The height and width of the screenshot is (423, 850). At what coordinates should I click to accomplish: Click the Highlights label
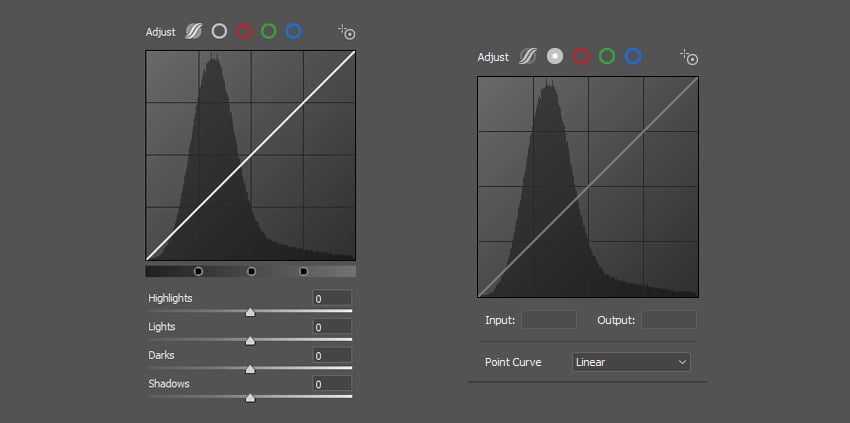pos(170,298)
